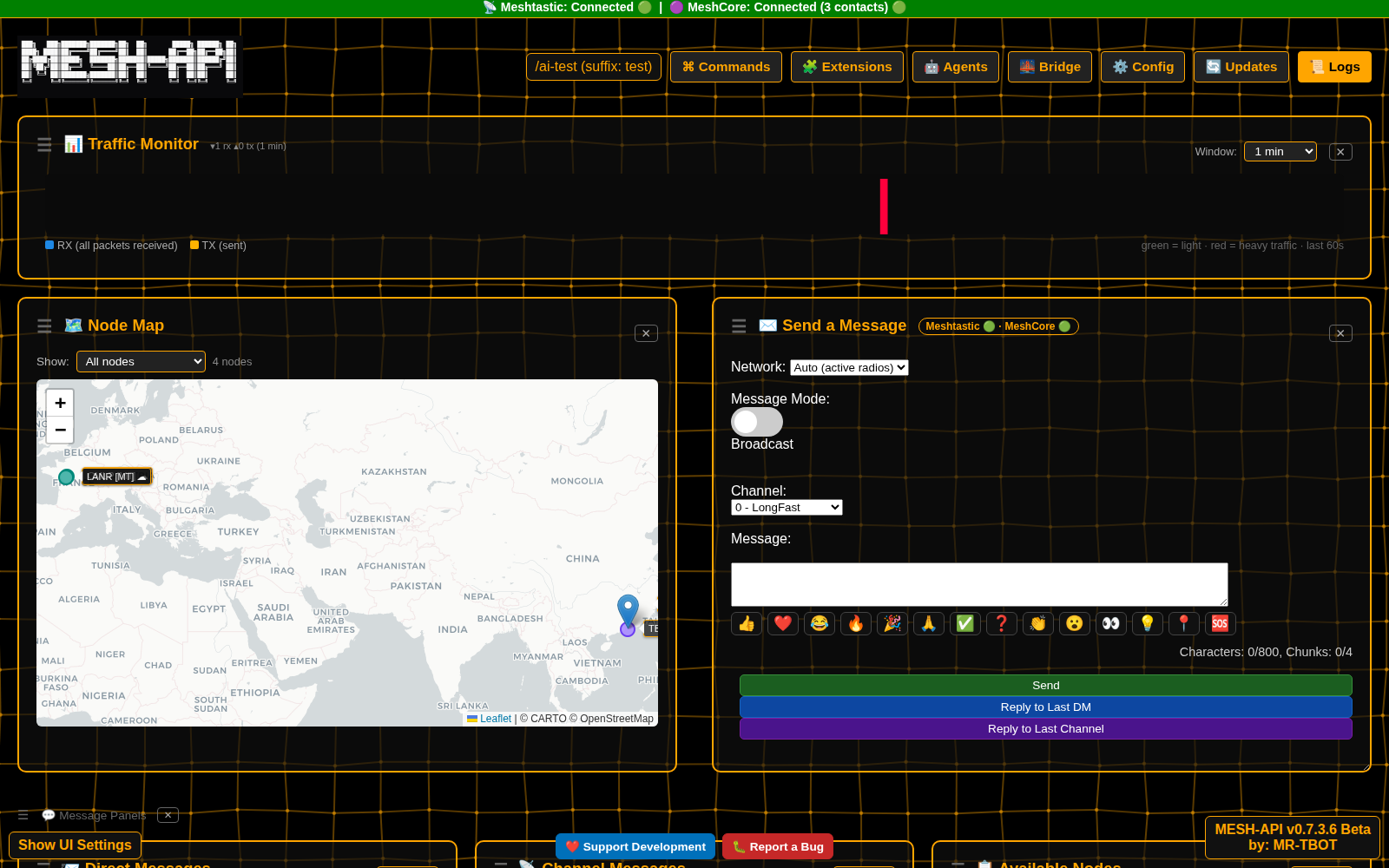1389x868 pixels.
Task: Insert the fire emoji
Action: click(856, 623)
